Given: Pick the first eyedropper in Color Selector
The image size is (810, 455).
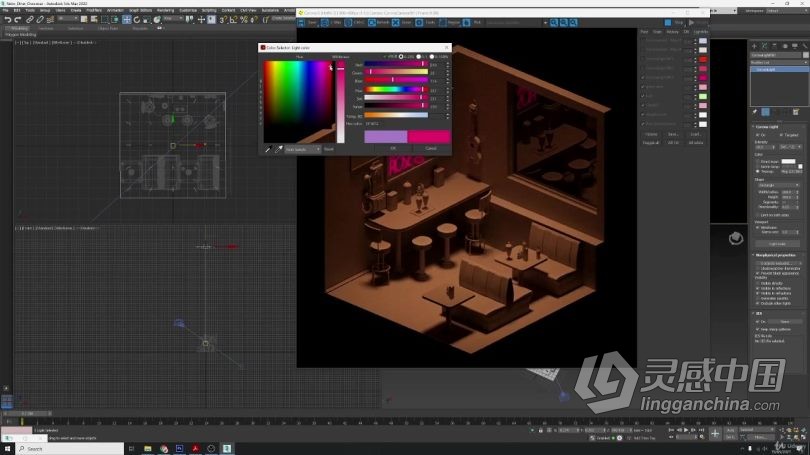Looking at the screenshot, I should 268,149.
